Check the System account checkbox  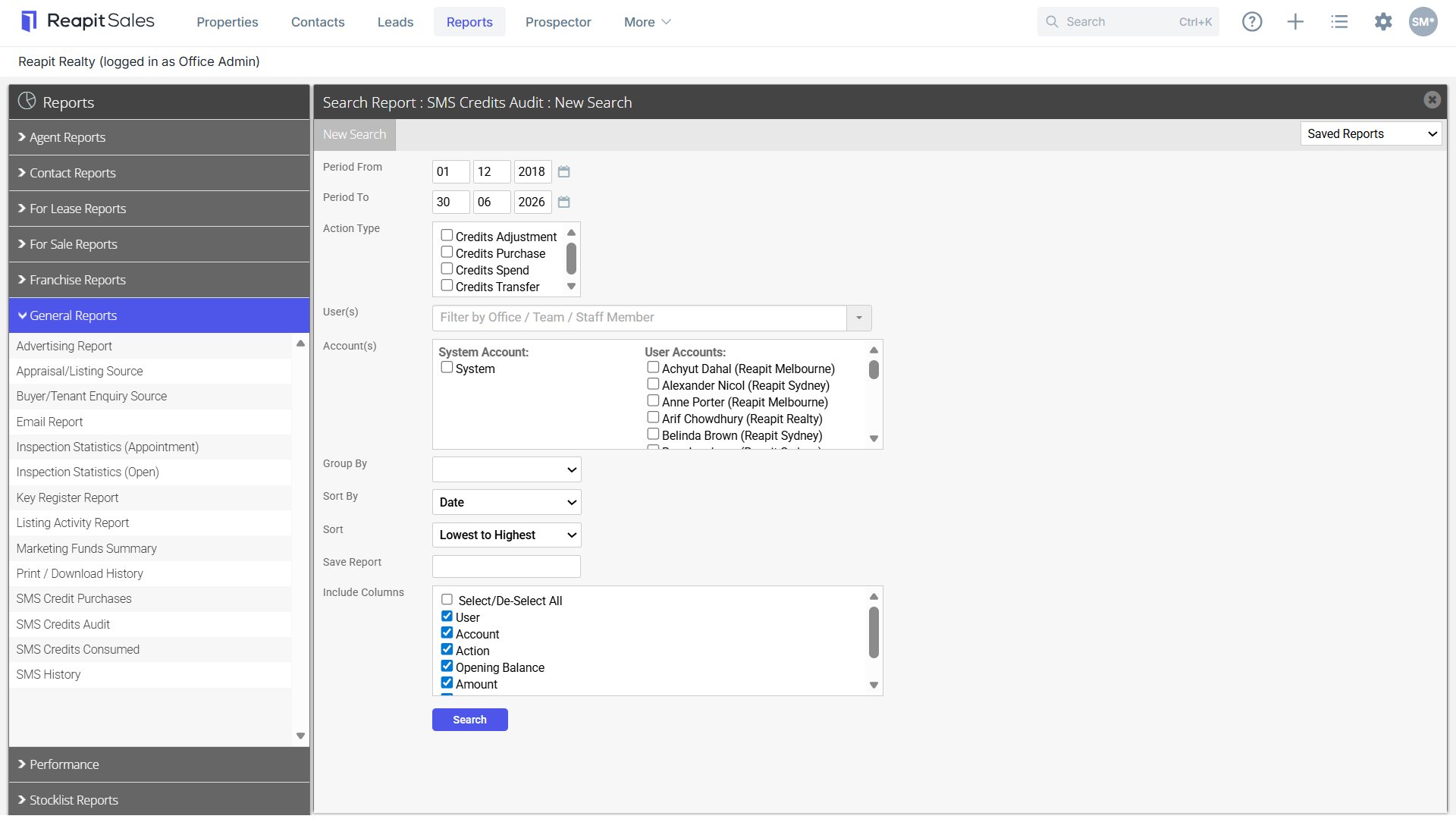point(447,368)
